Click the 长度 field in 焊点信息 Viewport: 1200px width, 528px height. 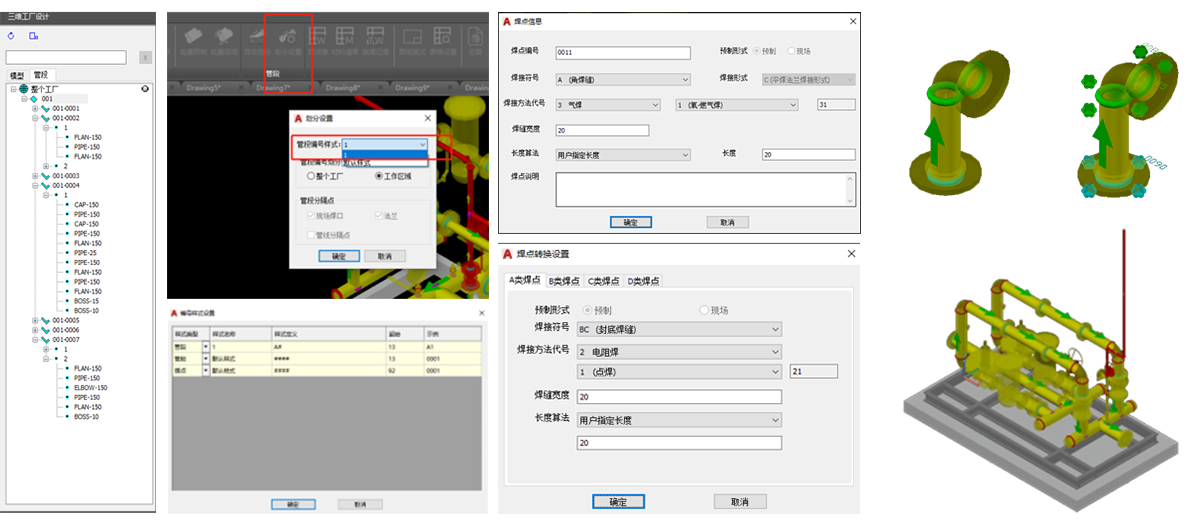(808, 154)
